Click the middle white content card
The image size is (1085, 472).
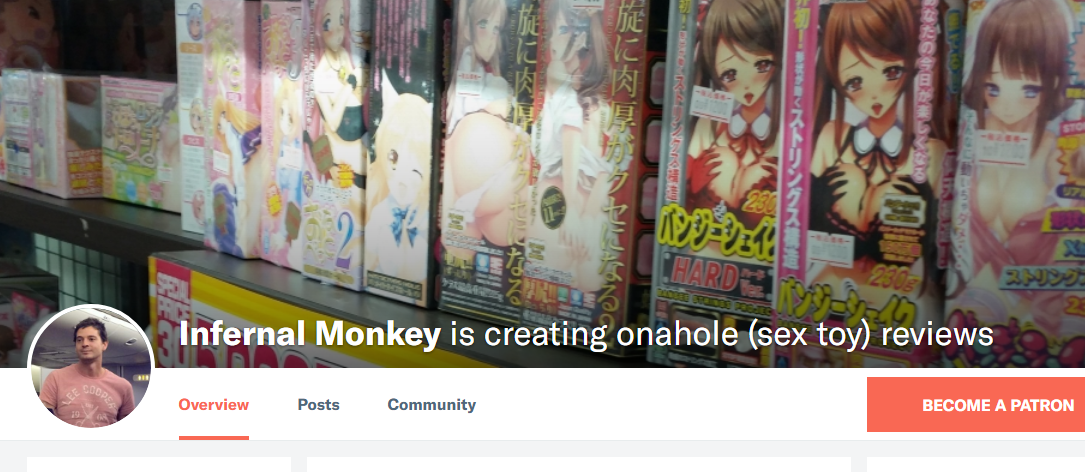coord(578,464)
